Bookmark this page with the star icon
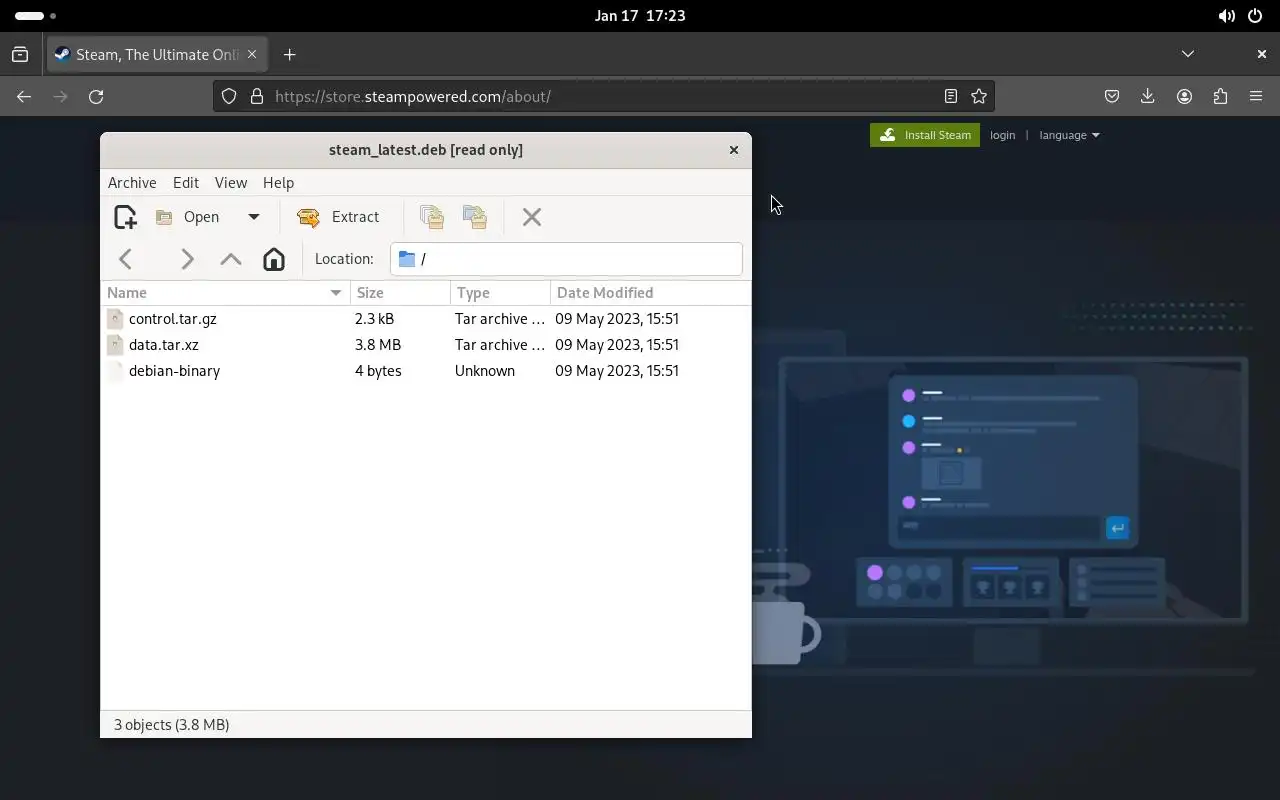The height and width of the screenshot is (800, 1280). 979,96
